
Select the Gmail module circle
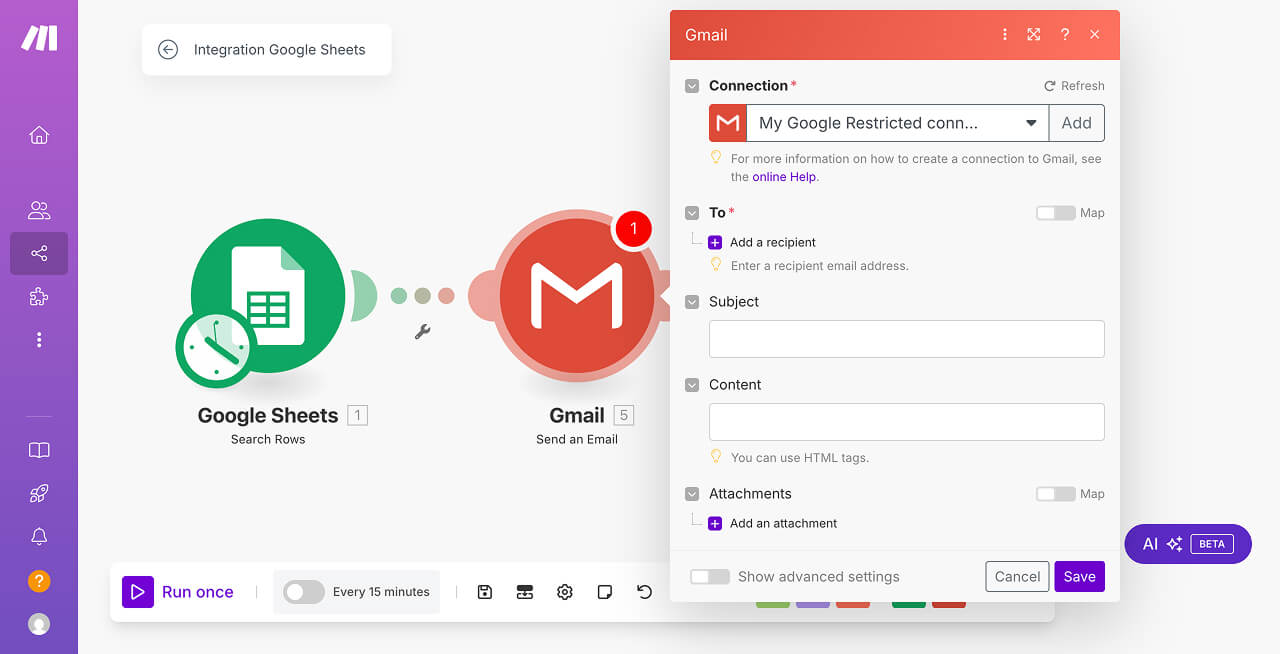tap(577, 295)
